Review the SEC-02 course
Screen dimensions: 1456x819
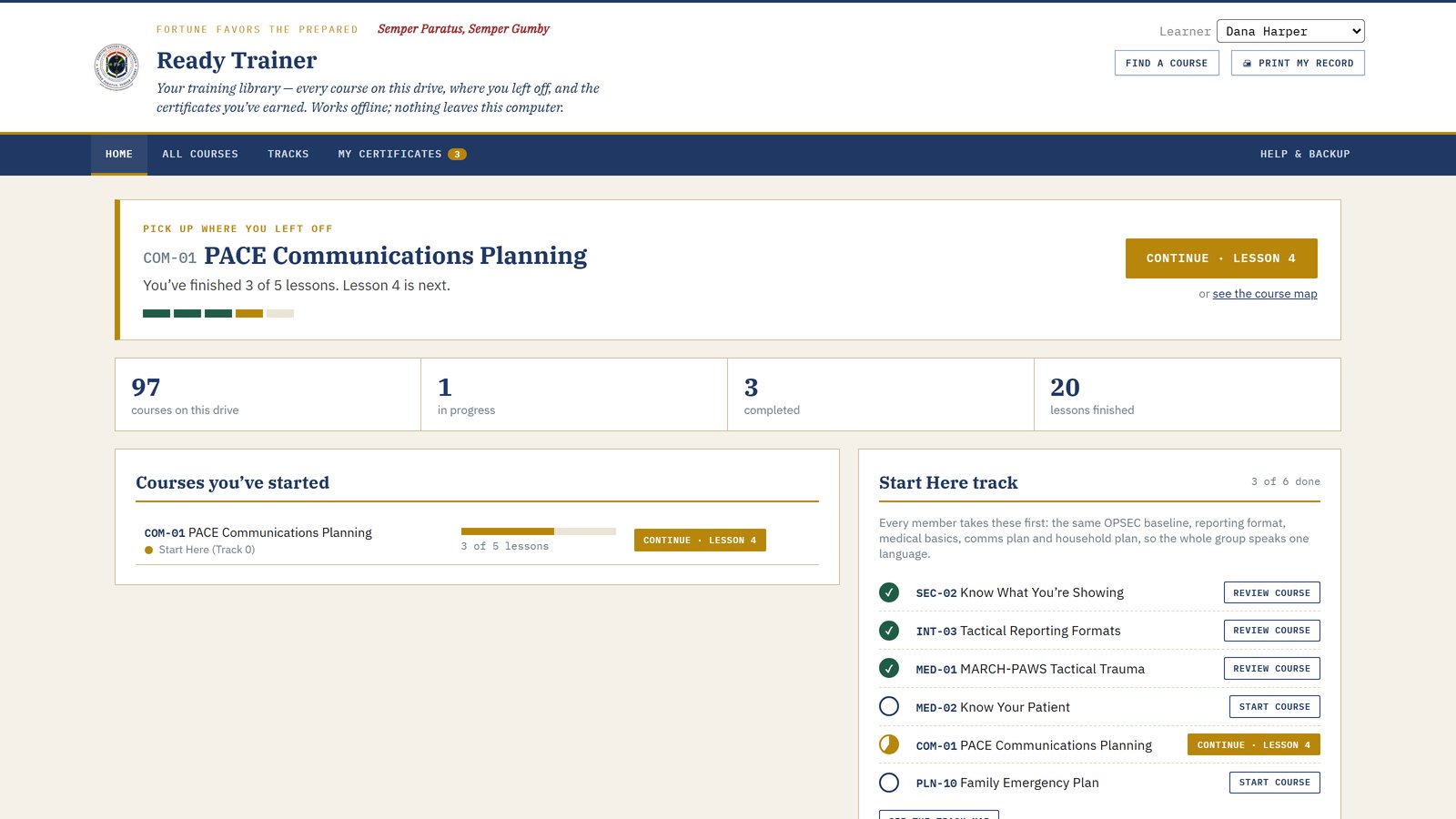tap(1271, 592)
